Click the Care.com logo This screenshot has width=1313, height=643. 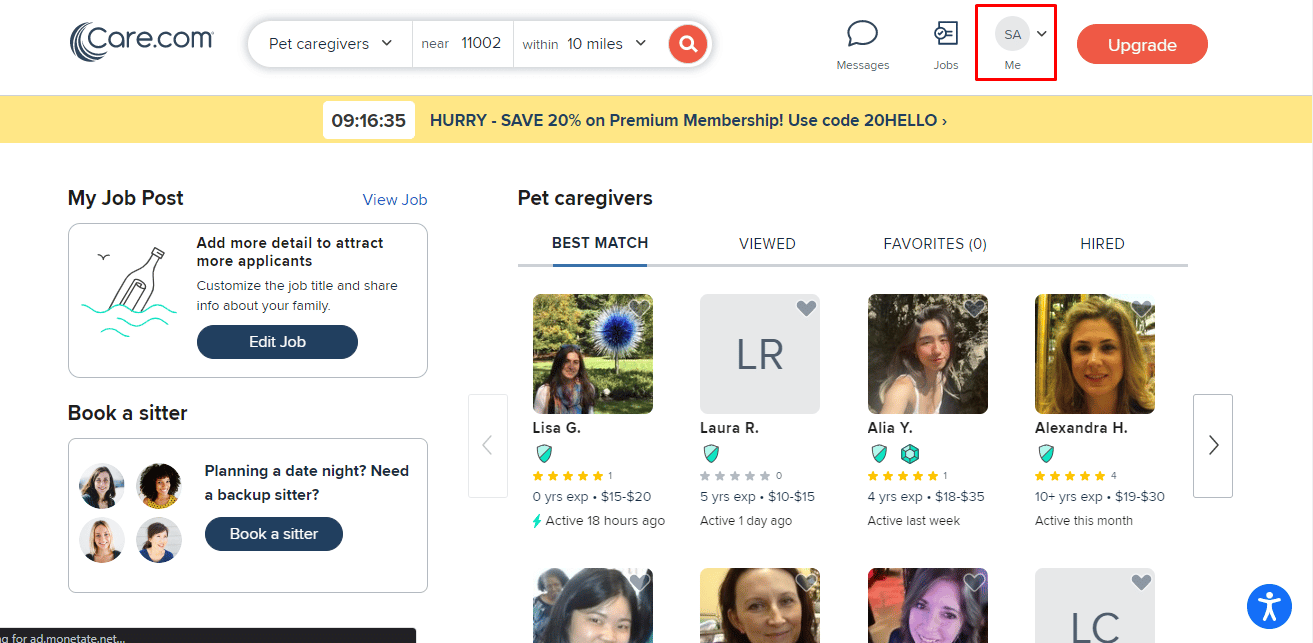141,42
